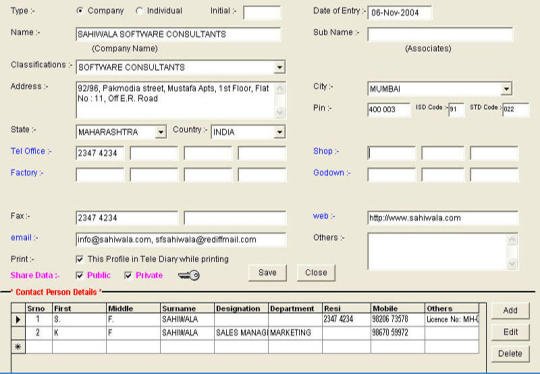The image size is (540, 374).
Task: Click the email addresses field
Action: (181, 240)
